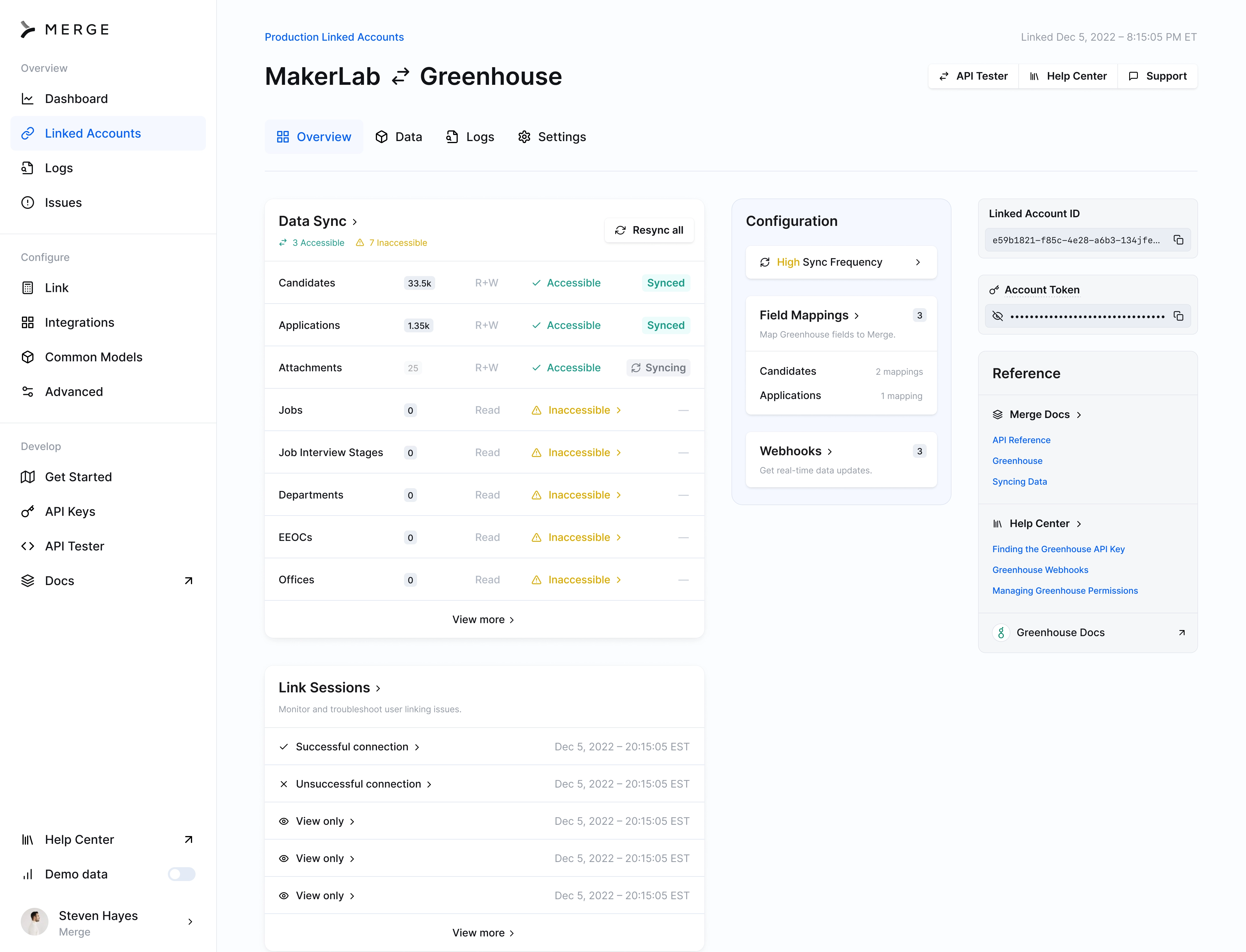Expand the Data Sync section chevron
This screenshot has height=952, width=1246.
tap(355, 222)
